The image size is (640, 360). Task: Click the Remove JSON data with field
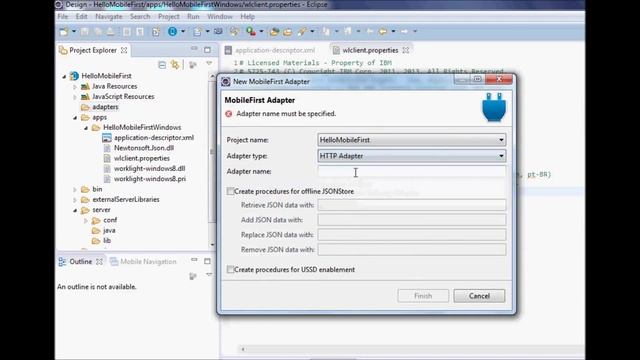pos(411,249)
